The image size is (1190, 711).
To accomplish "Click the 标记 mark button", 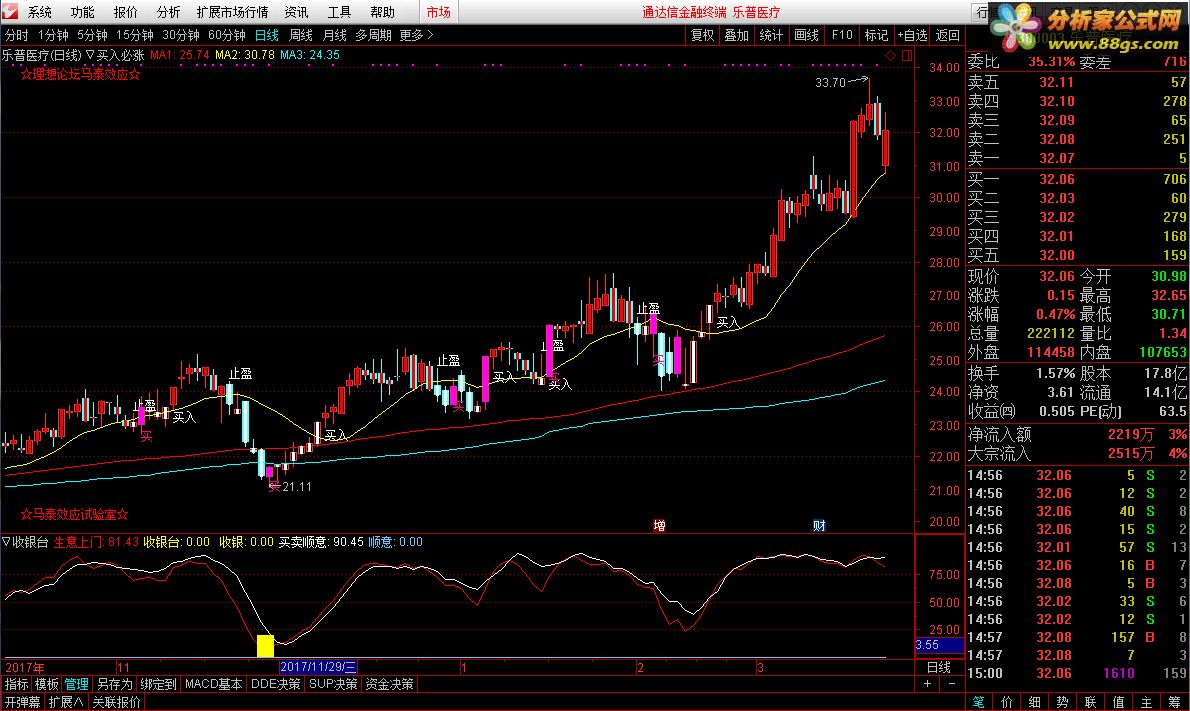I will tap(876, 35).
